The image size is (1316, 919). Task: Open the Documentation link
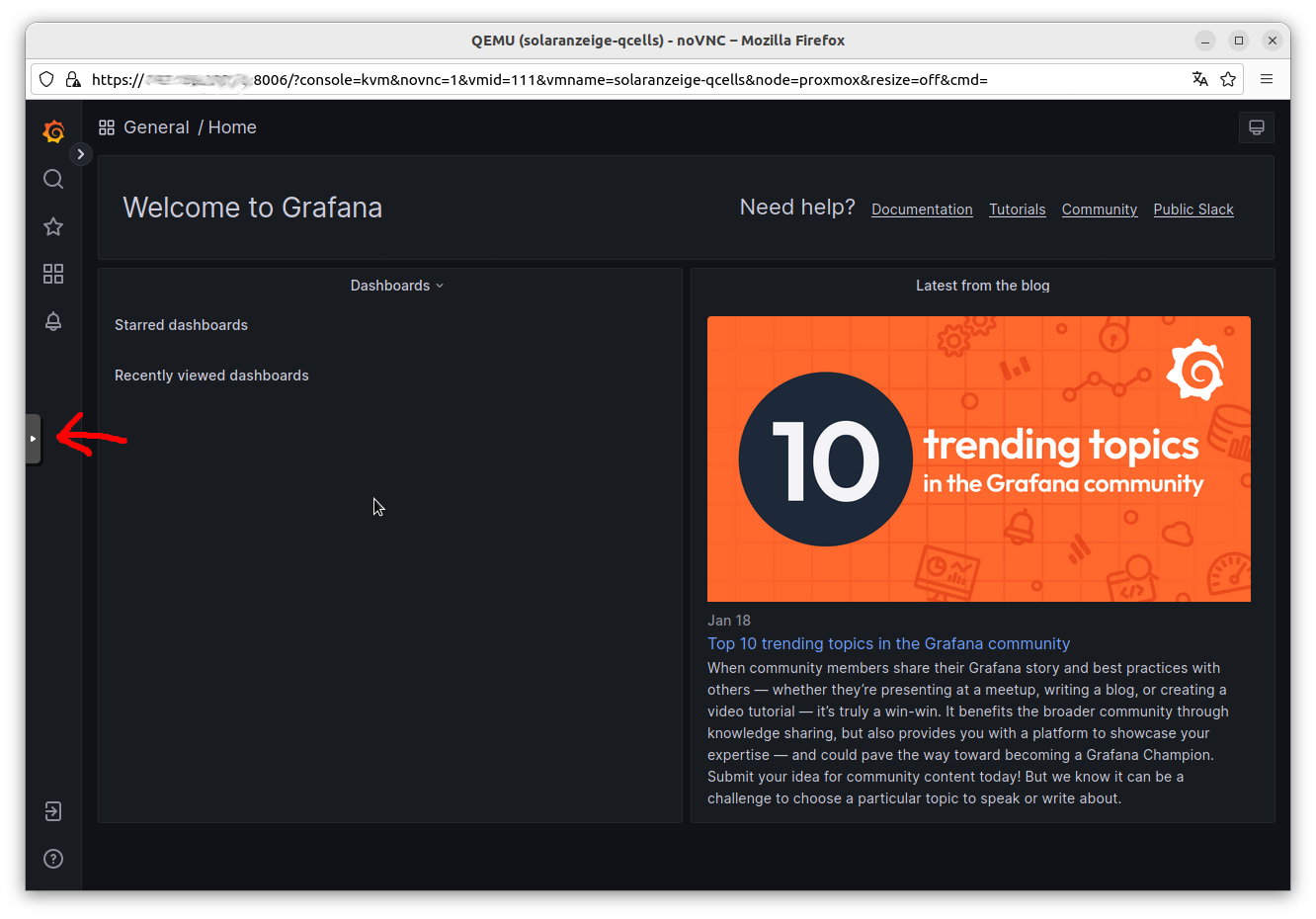922,209
